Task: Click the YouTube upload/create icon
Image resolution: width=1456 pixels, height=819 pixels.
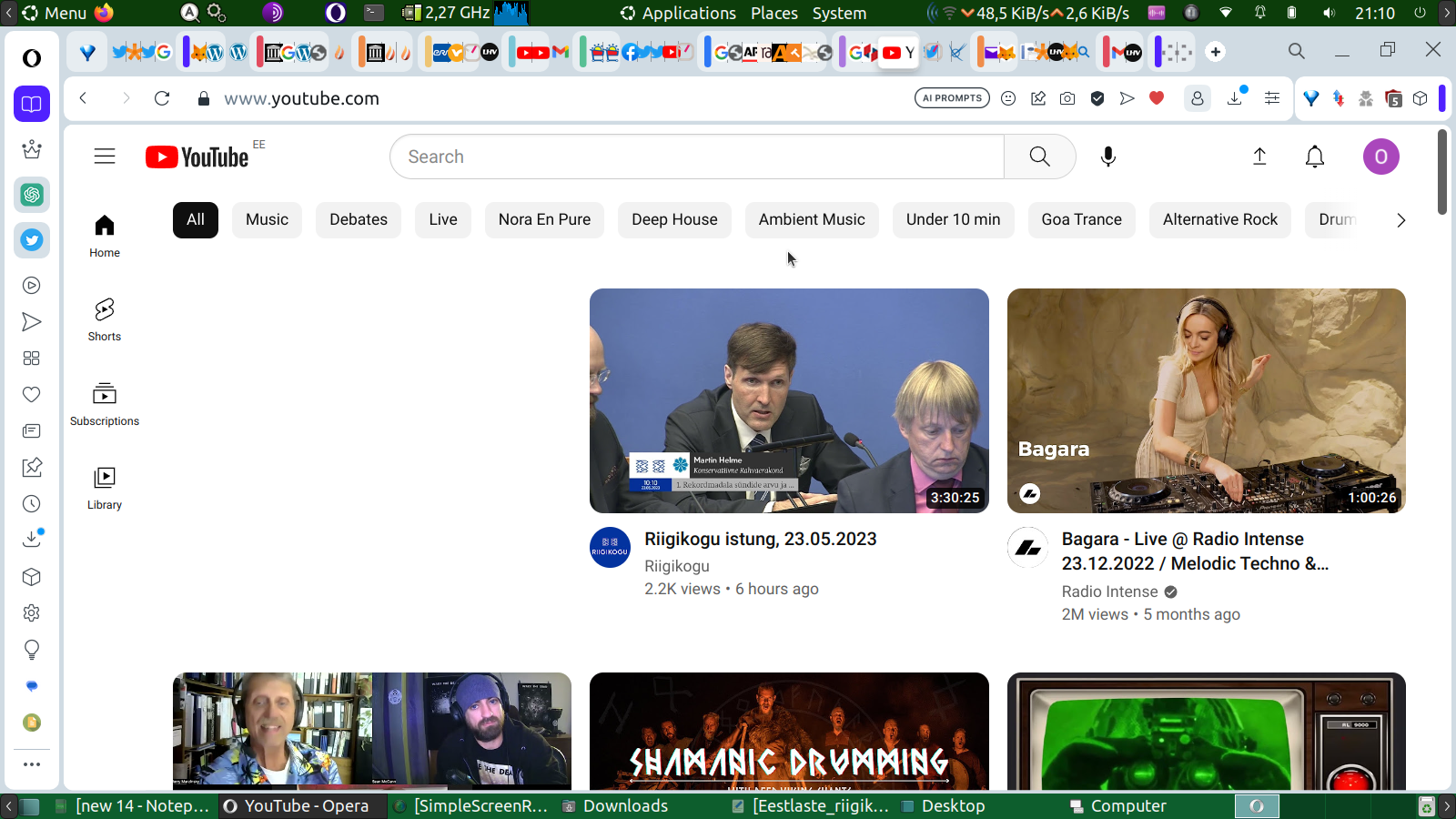Action: 1259,157
